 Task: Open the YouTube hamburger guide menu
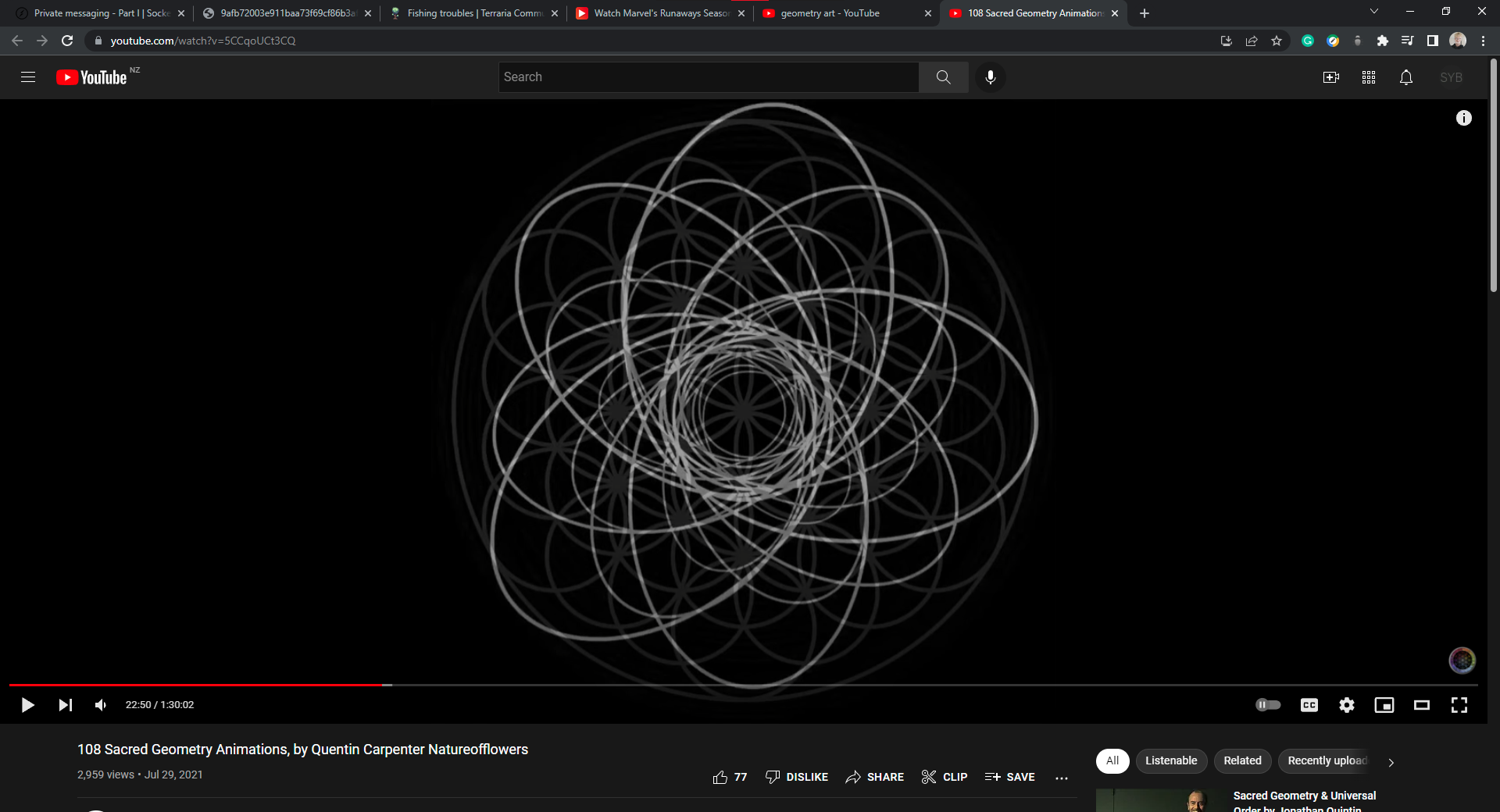coord(28,77)
